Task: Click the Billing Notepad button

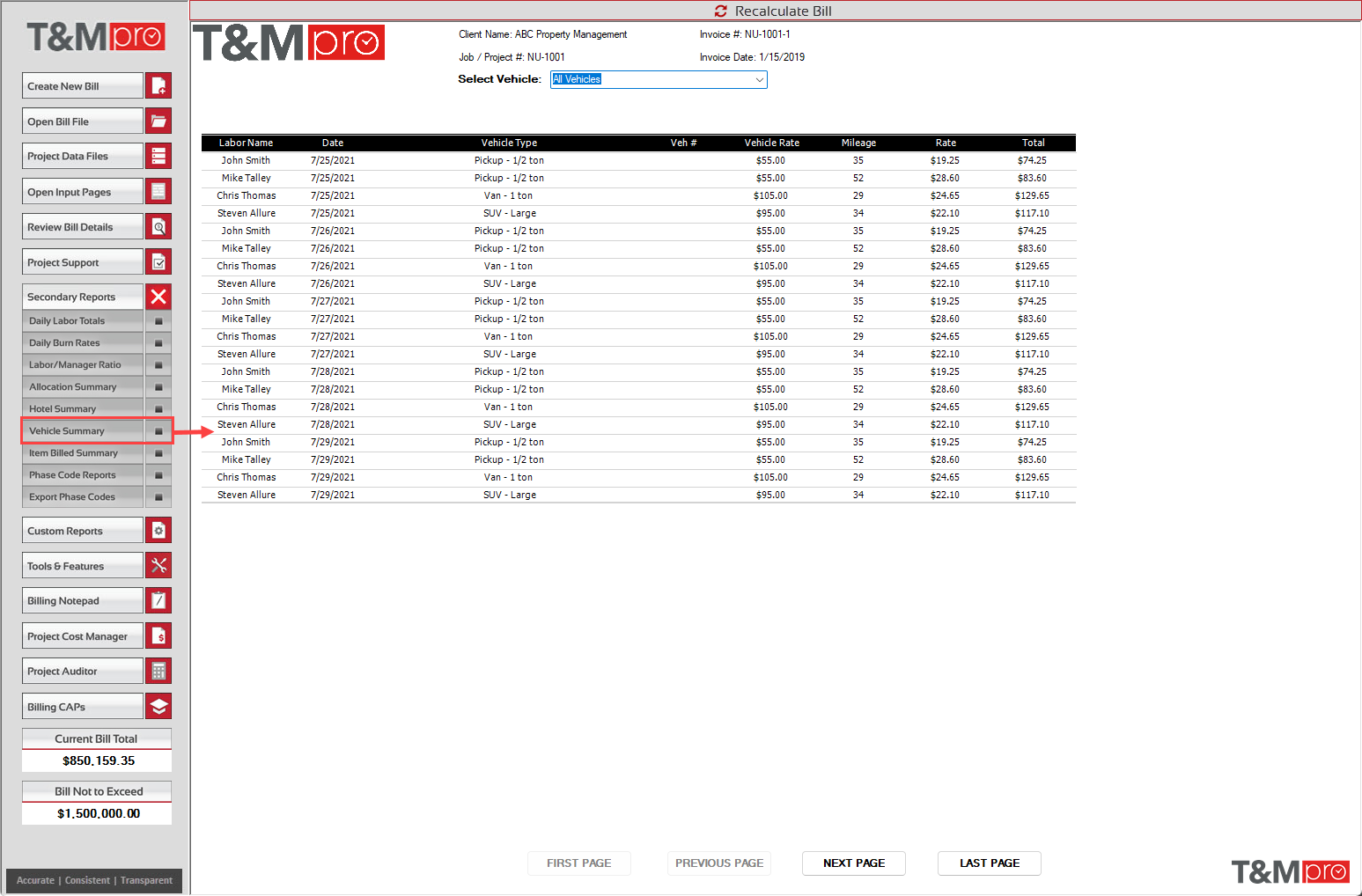Action: (83, 600)
